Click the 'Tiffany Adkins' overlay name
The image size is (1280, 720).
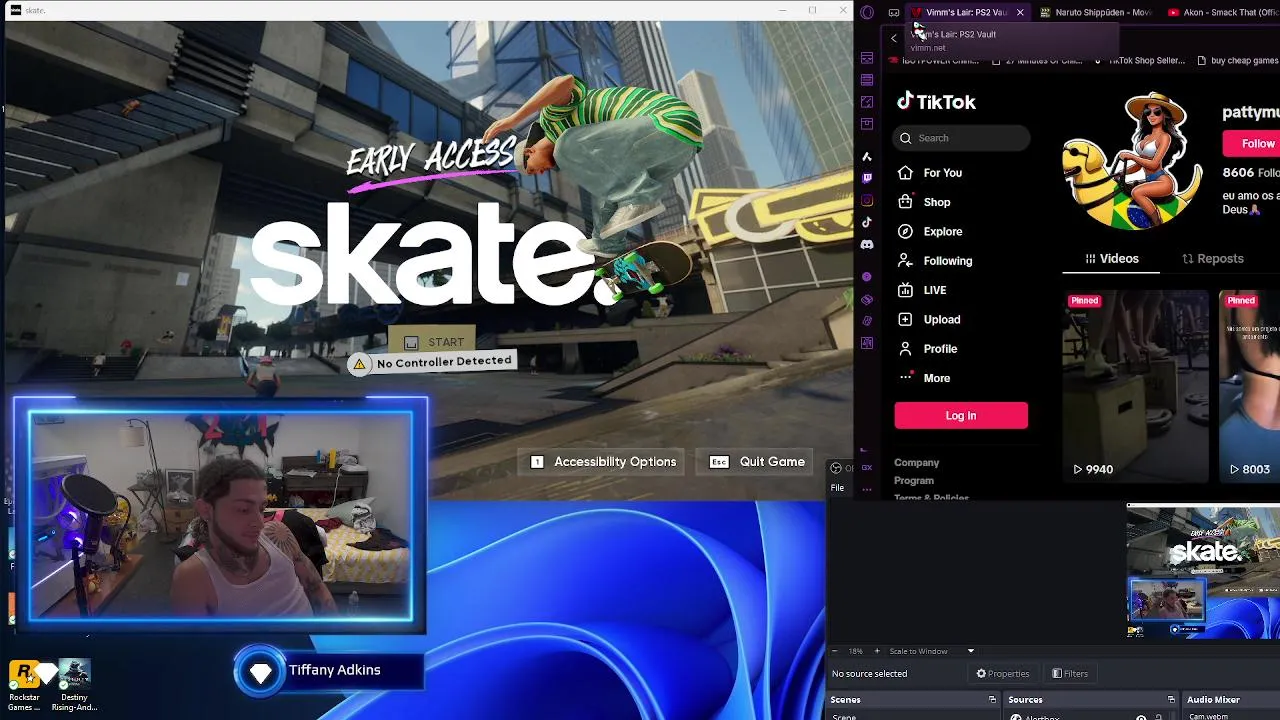tap(334, 670)
